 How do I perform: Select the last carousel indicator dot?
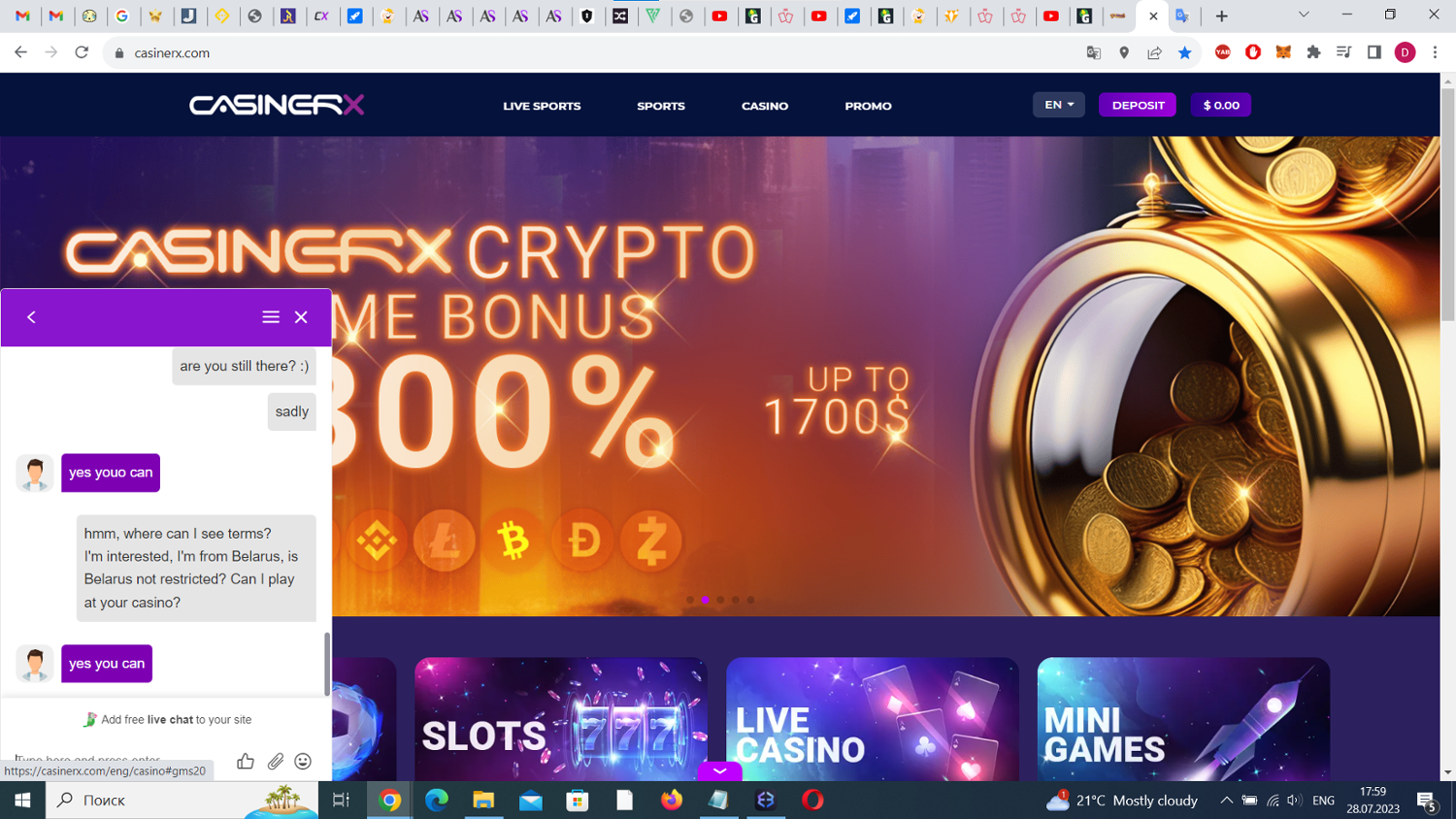pyautogui.click(x=750, y=600)
